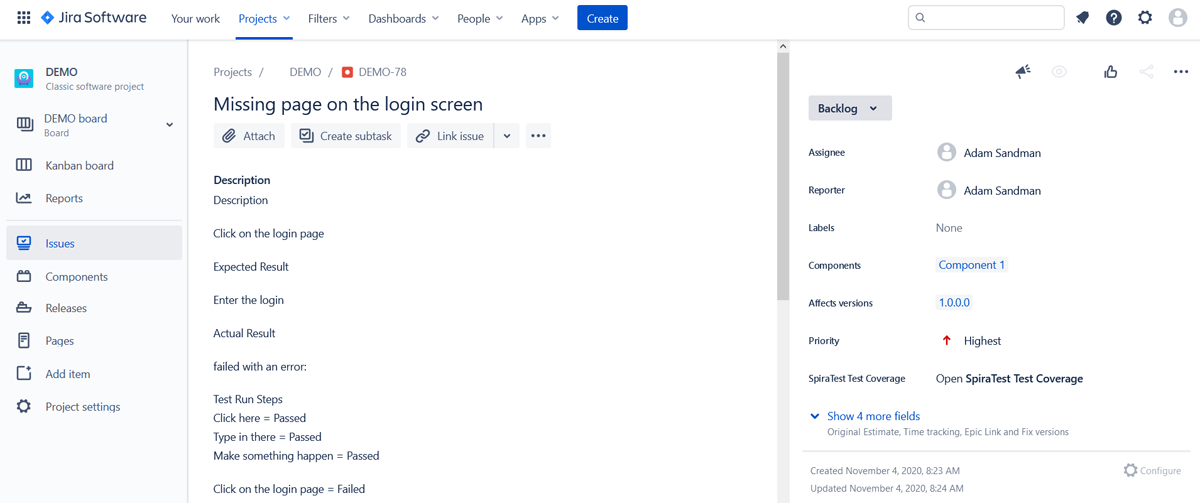Viewport: 1200px width, 503px height.
Task: Vote for issue with thumbs-up icon
Action: click(1110, 72)
